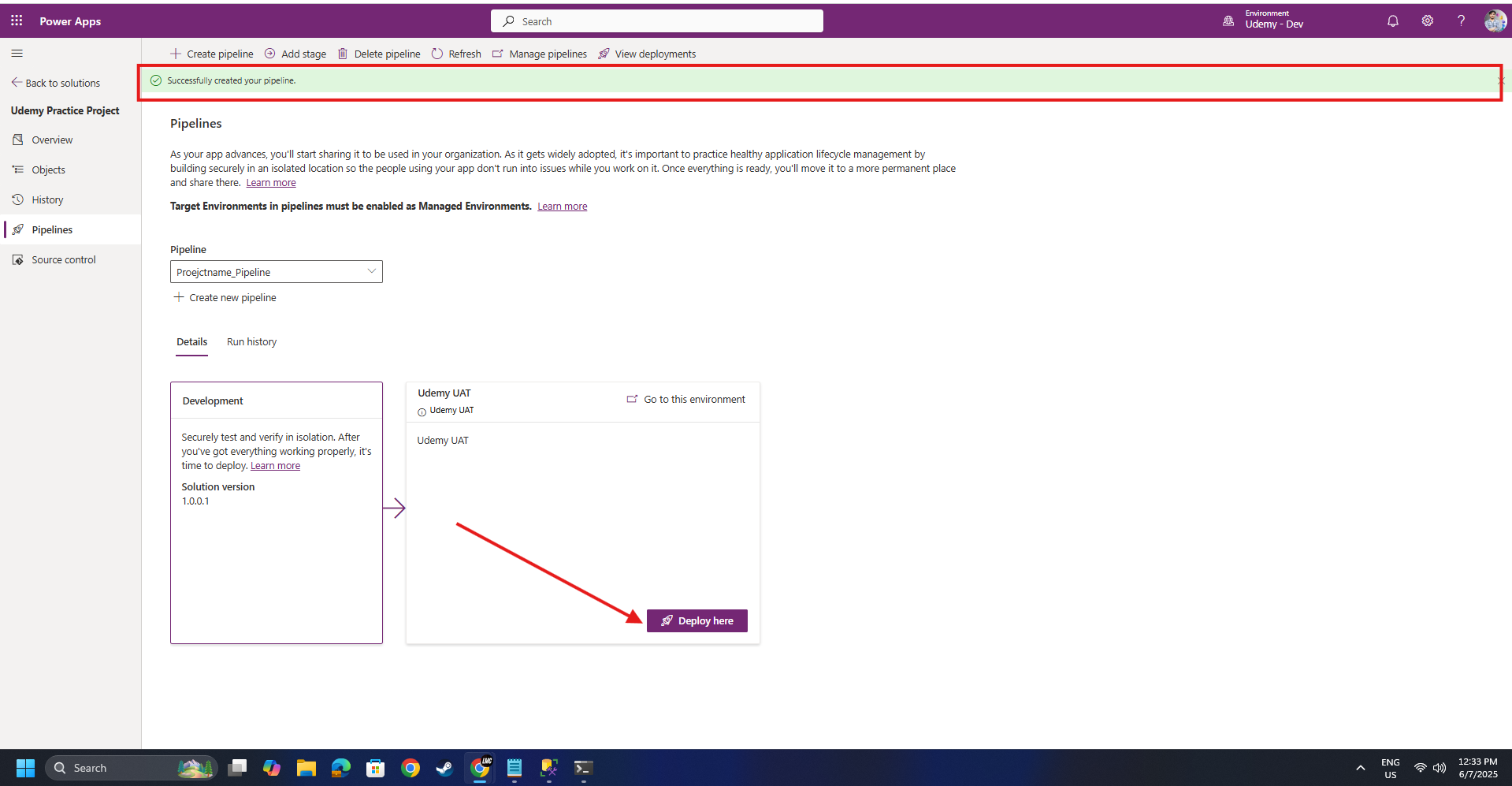Open the Wi-Fi network tray icon

tap(1421, 768)
